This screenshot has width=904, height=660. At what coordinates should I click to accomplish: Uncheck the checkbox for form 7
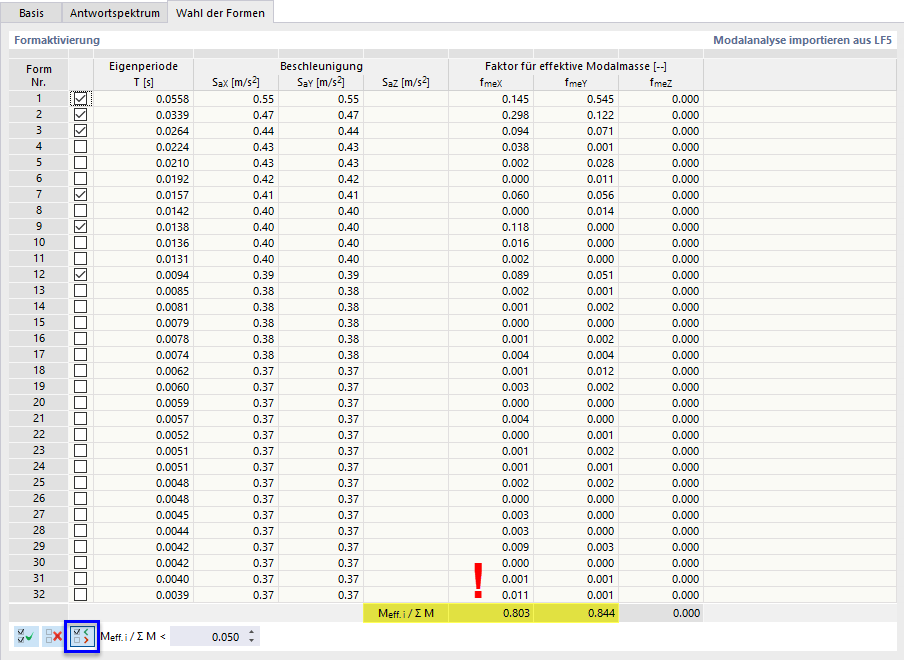81,195
